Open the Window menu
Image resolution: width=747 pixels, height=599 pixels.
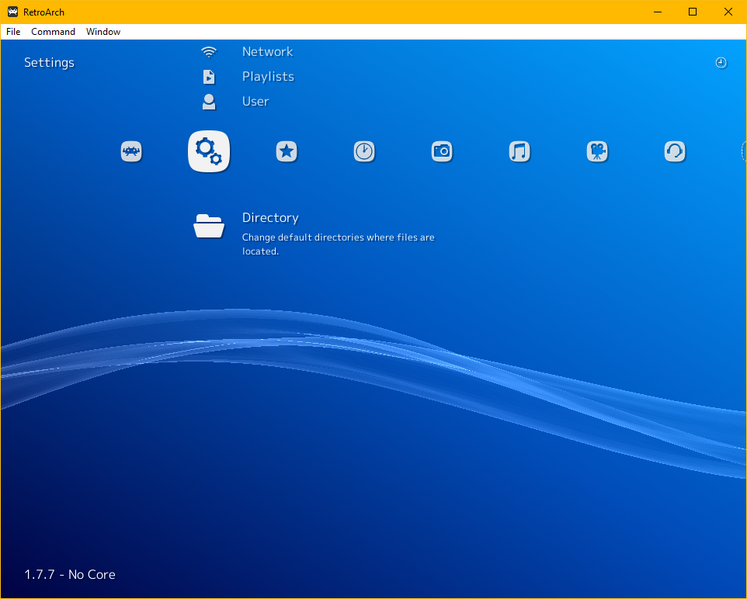pyautogui.click(x=103, y=32)
